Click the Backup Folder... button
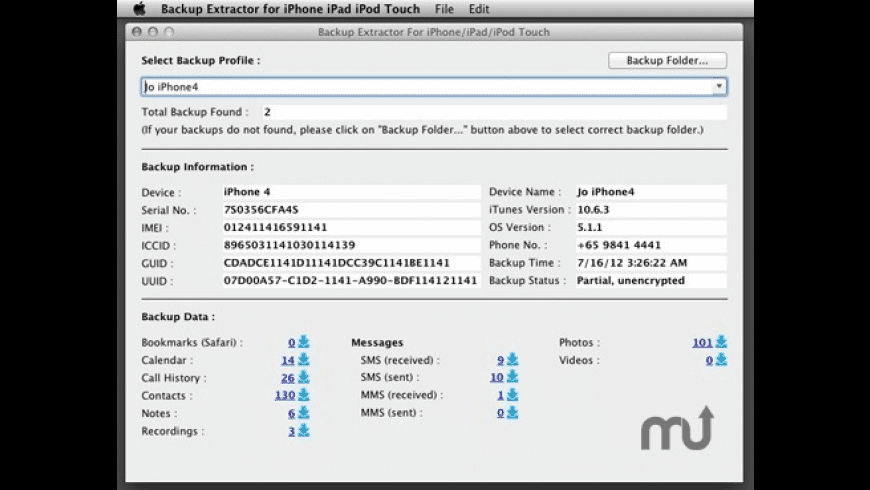870x490 pixels. pos(667,60)
